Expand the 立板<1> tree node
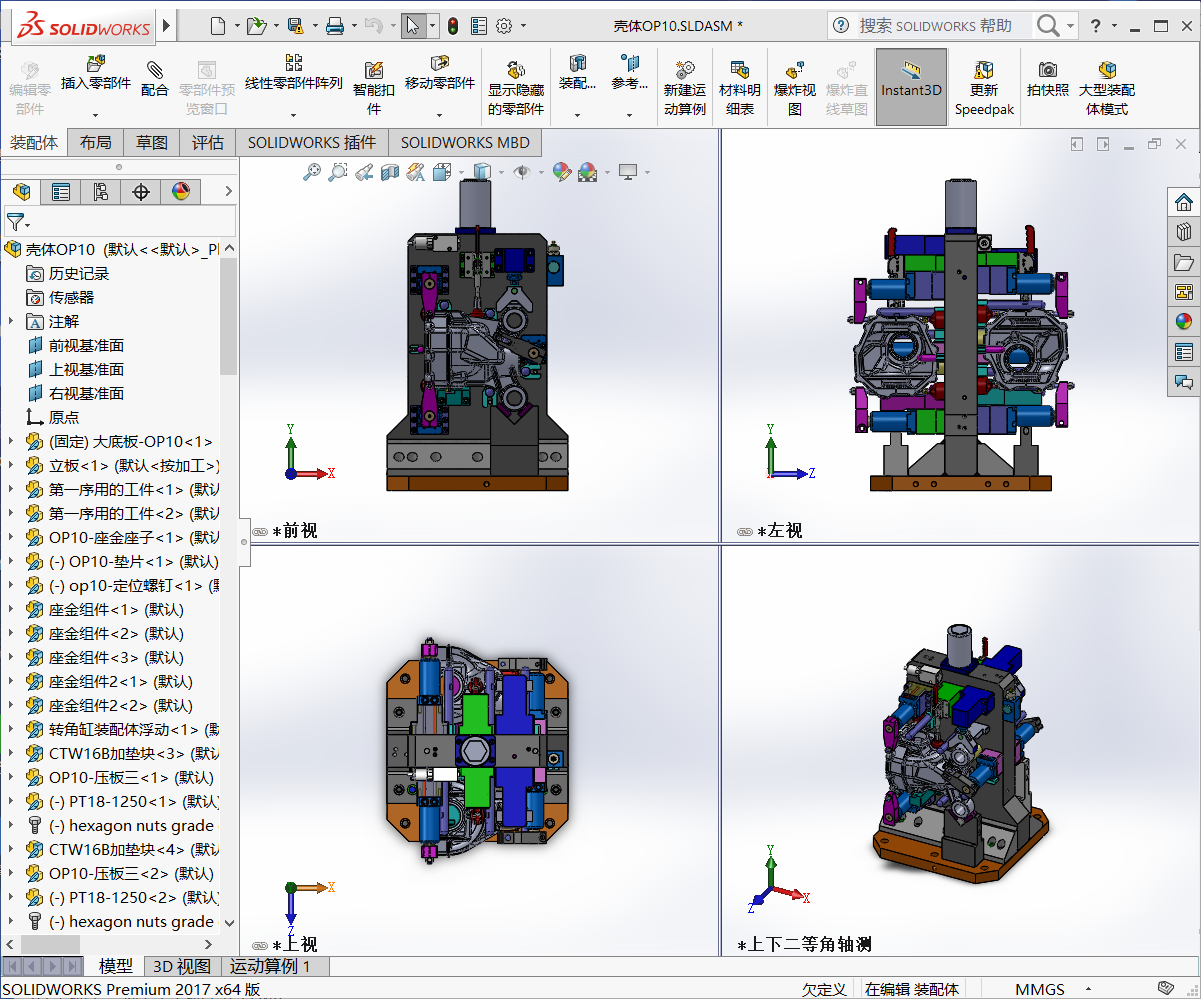Viewport: 1201px width, 999px height. (11, 465)
